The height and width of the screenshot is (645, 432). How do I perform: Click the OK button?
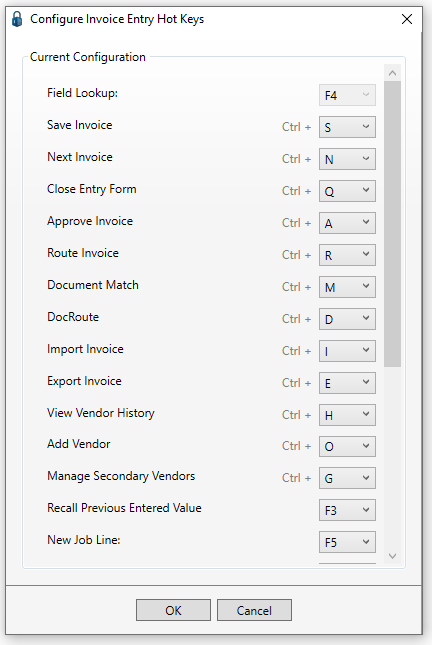pyautogui.click(x=173, y=610)
